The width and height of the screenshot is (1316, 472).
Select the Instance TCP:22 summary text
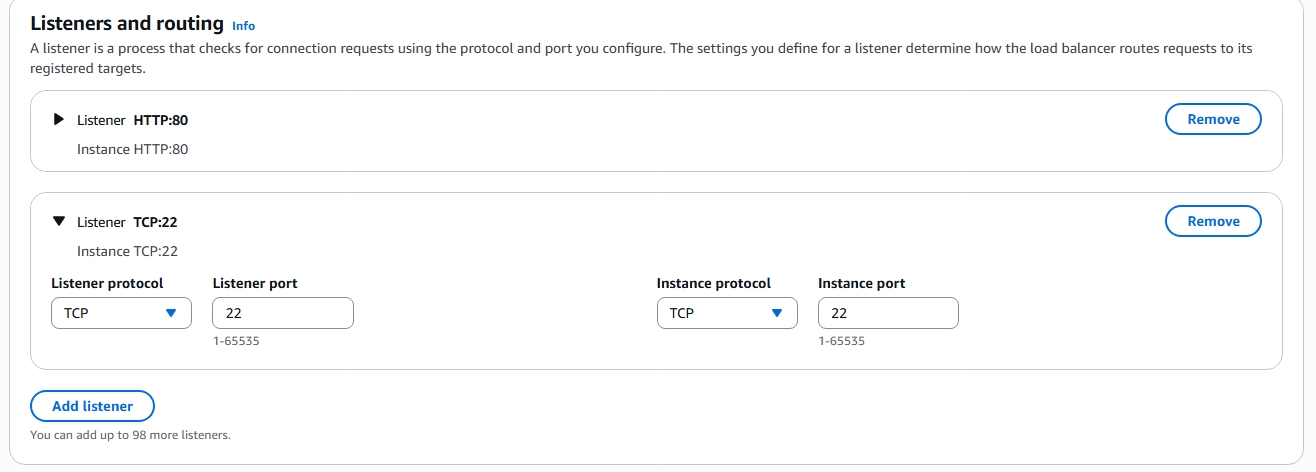pos(127,251)
